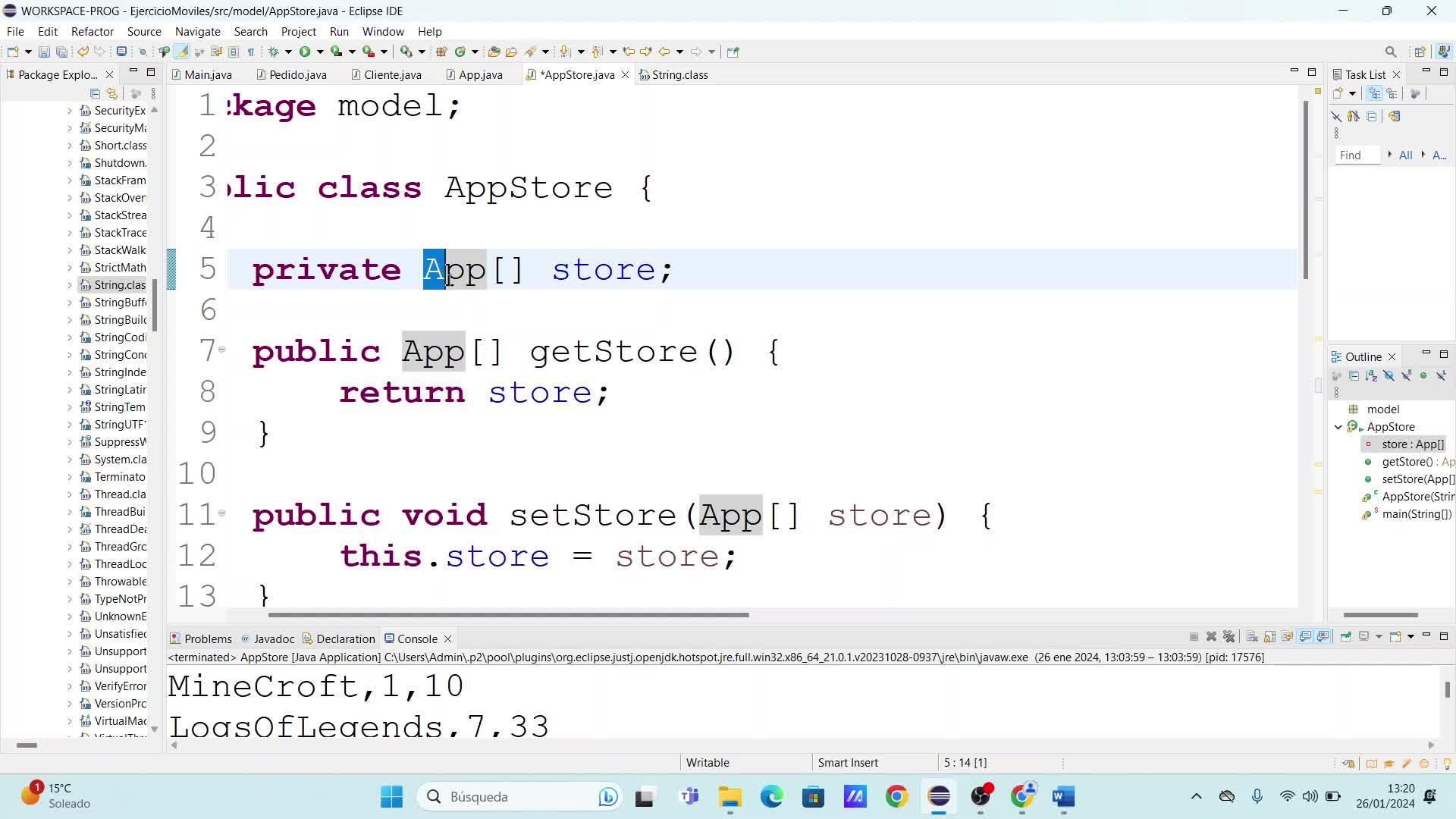Select getStore() method in Outline
Viewport: 1456px width, 819px height.
point(1407,462)
